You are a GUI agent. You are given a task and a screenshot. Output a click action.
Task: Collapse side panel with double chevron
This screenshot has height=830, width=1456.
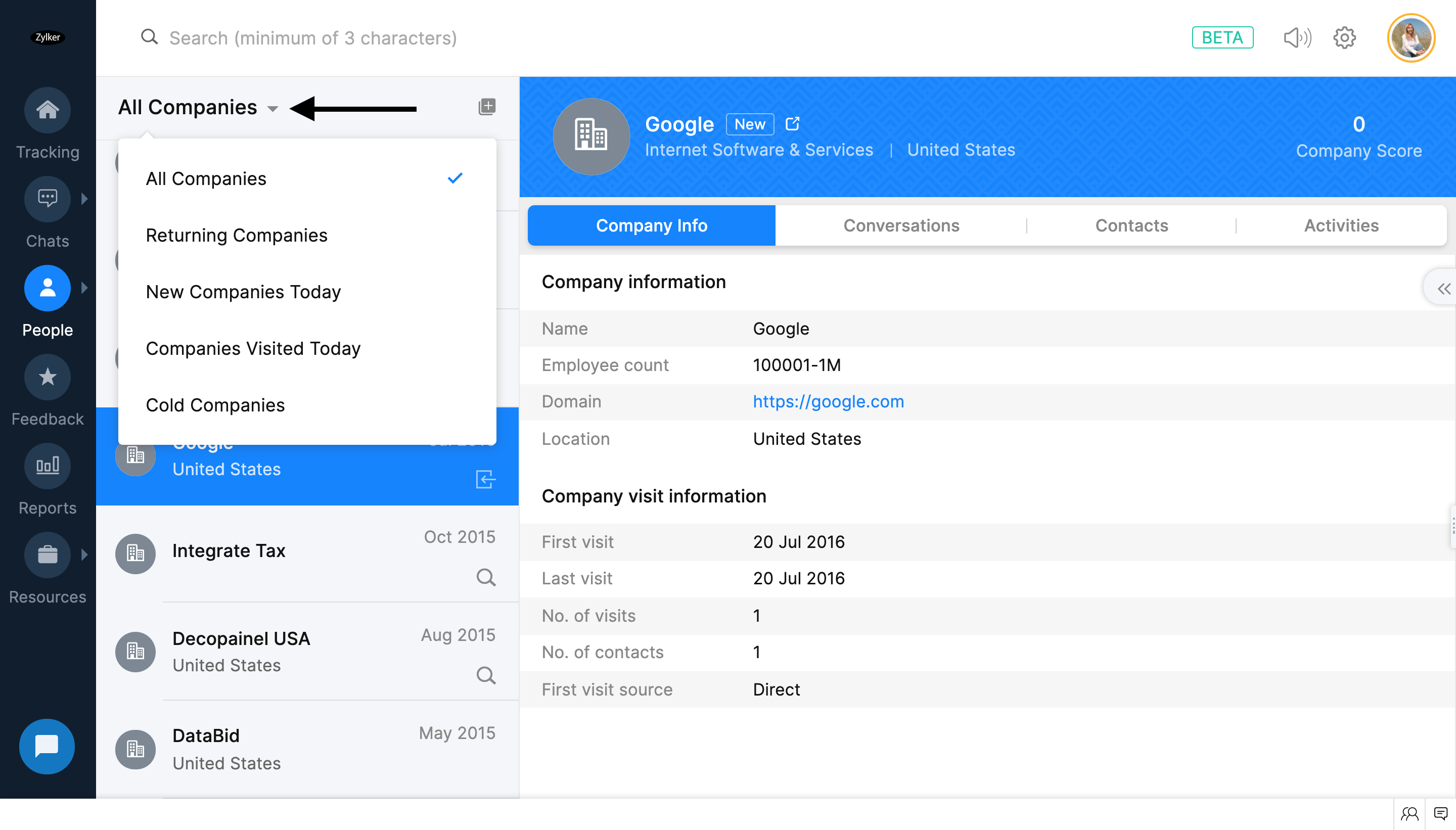[x=1443, y=289]
